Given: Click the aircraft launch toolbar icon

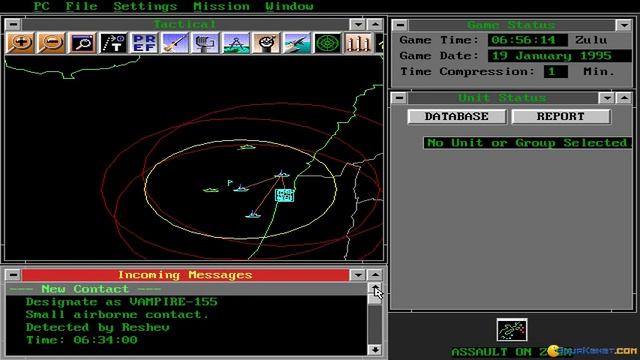Looking at the screenshot, I should click(x=297, y=43).
